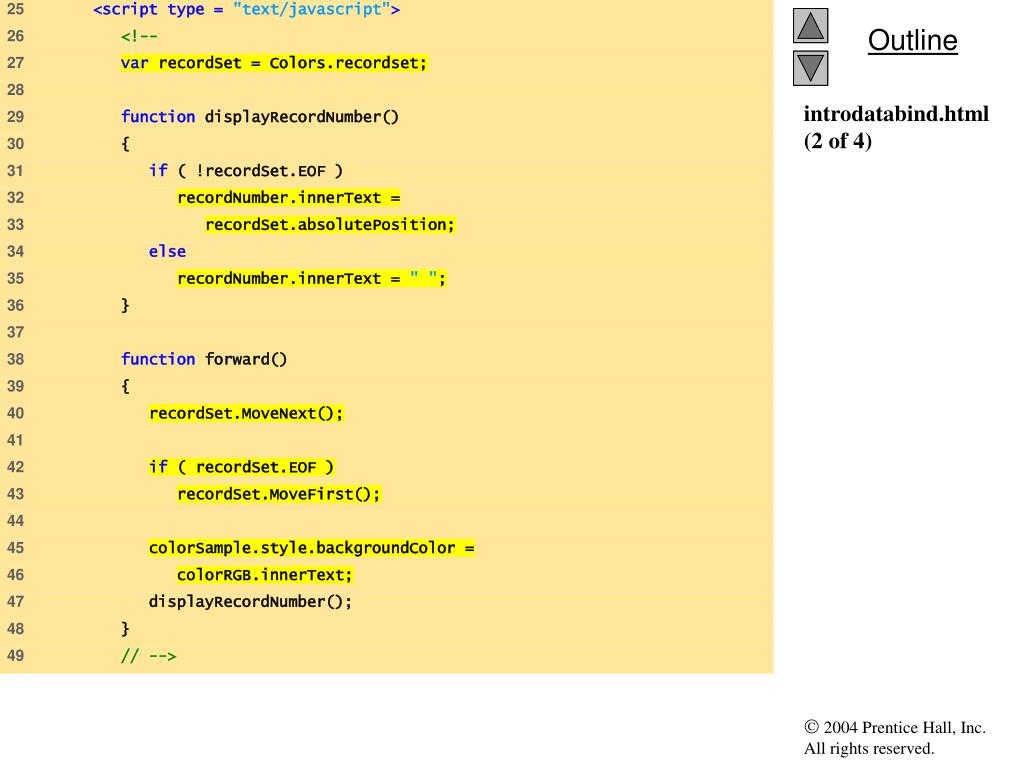Click the closing brace on line 36
Screen dimensions: 1024x768
click(x=125, y=306)
